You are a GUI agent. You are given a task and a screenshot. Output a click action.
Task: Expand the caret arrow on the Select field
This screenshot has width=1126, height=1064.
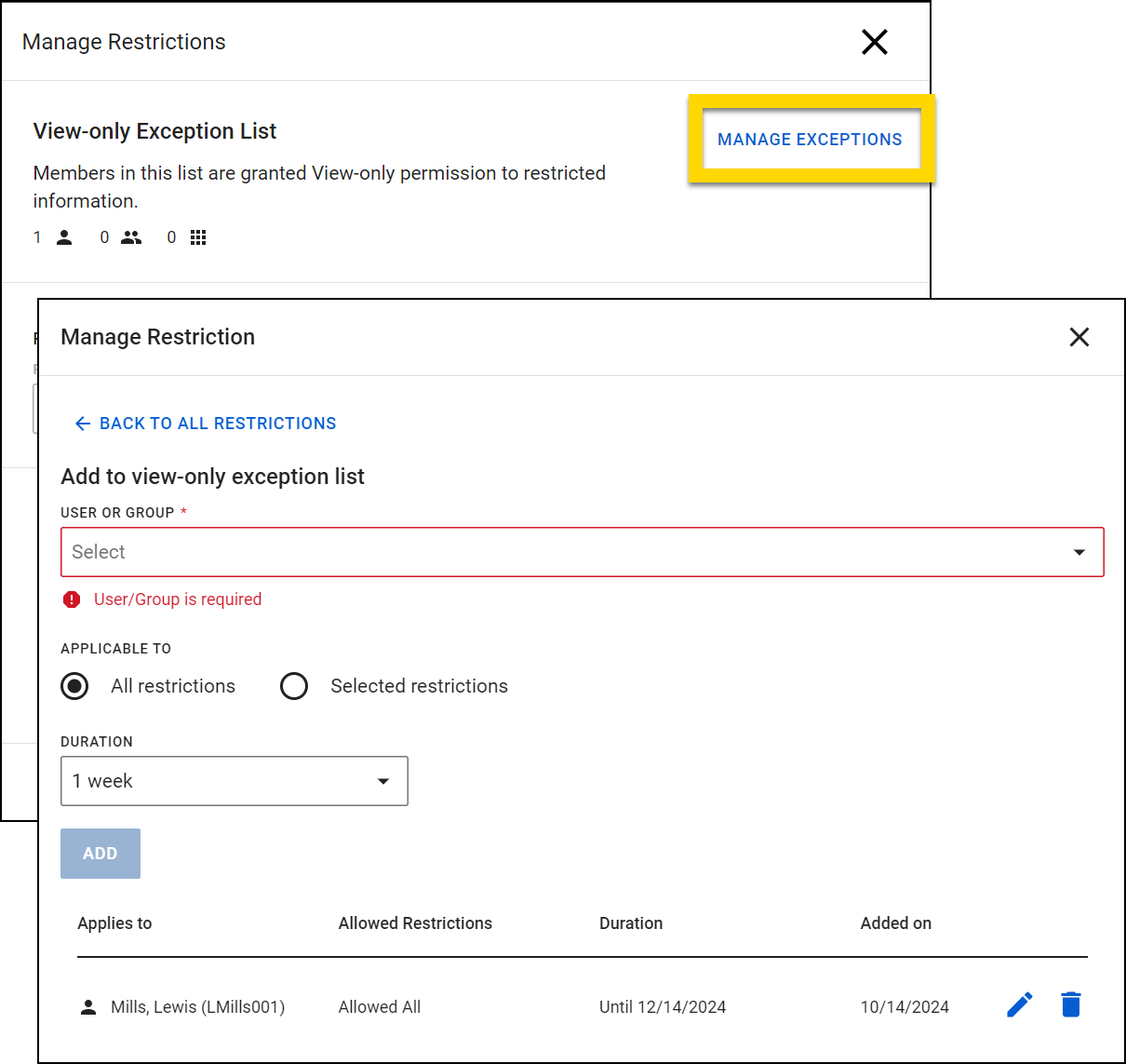pyautogui.click(x=1079, y=552)
